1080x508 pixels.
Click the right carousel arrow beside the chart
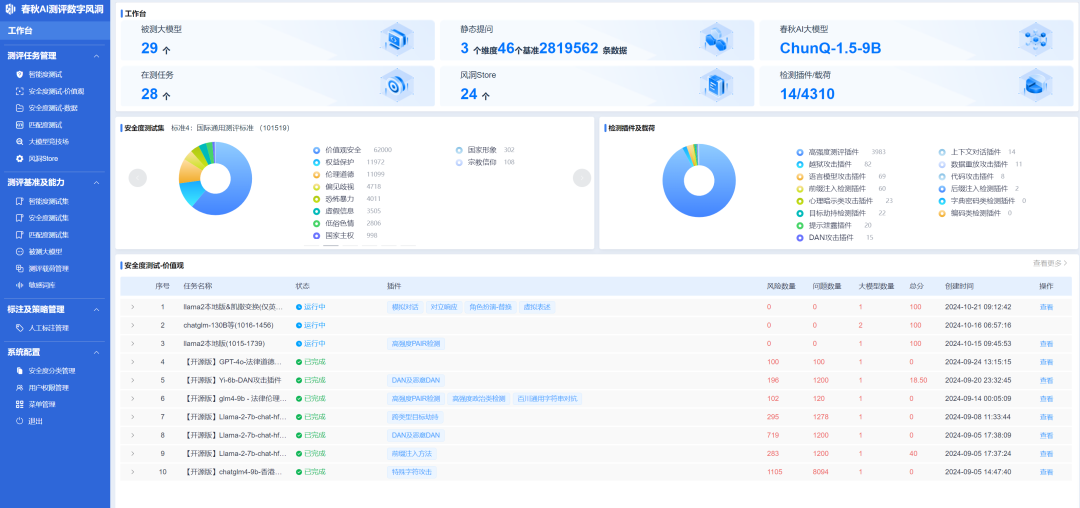[581, 177]
